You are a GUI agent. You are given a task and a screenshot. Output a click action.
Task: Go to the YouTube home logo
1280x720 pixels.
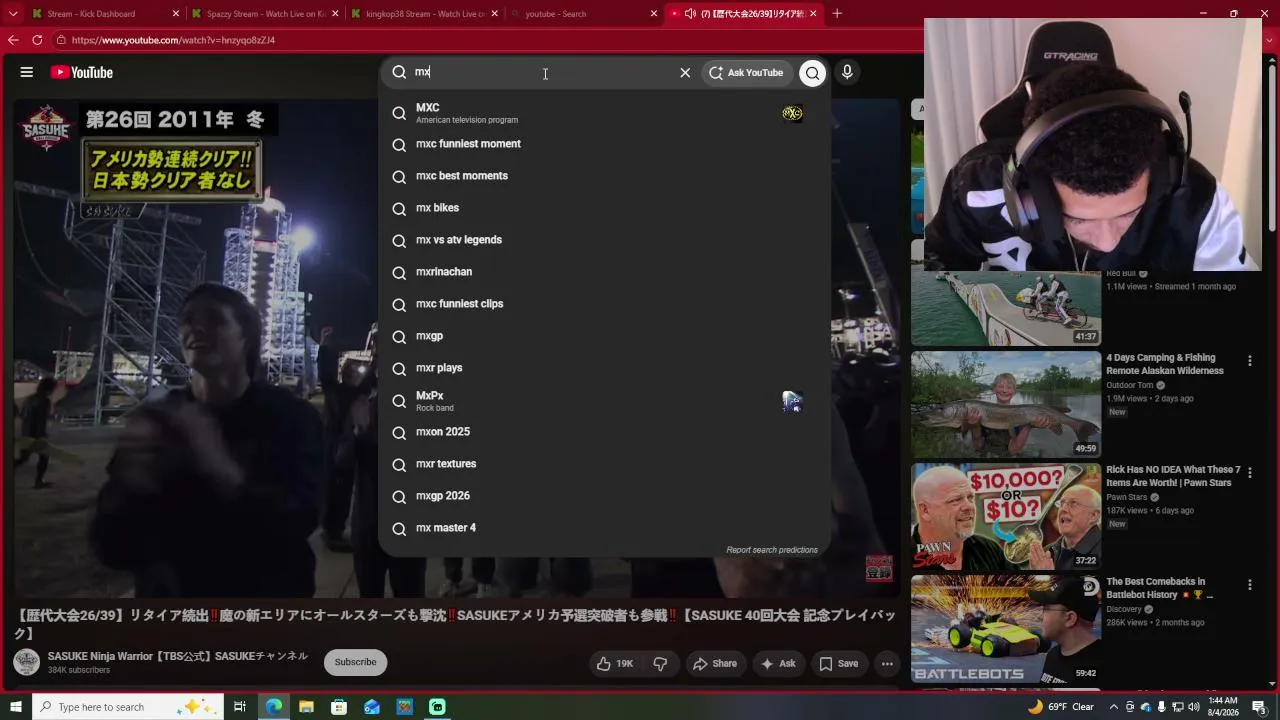82,72
